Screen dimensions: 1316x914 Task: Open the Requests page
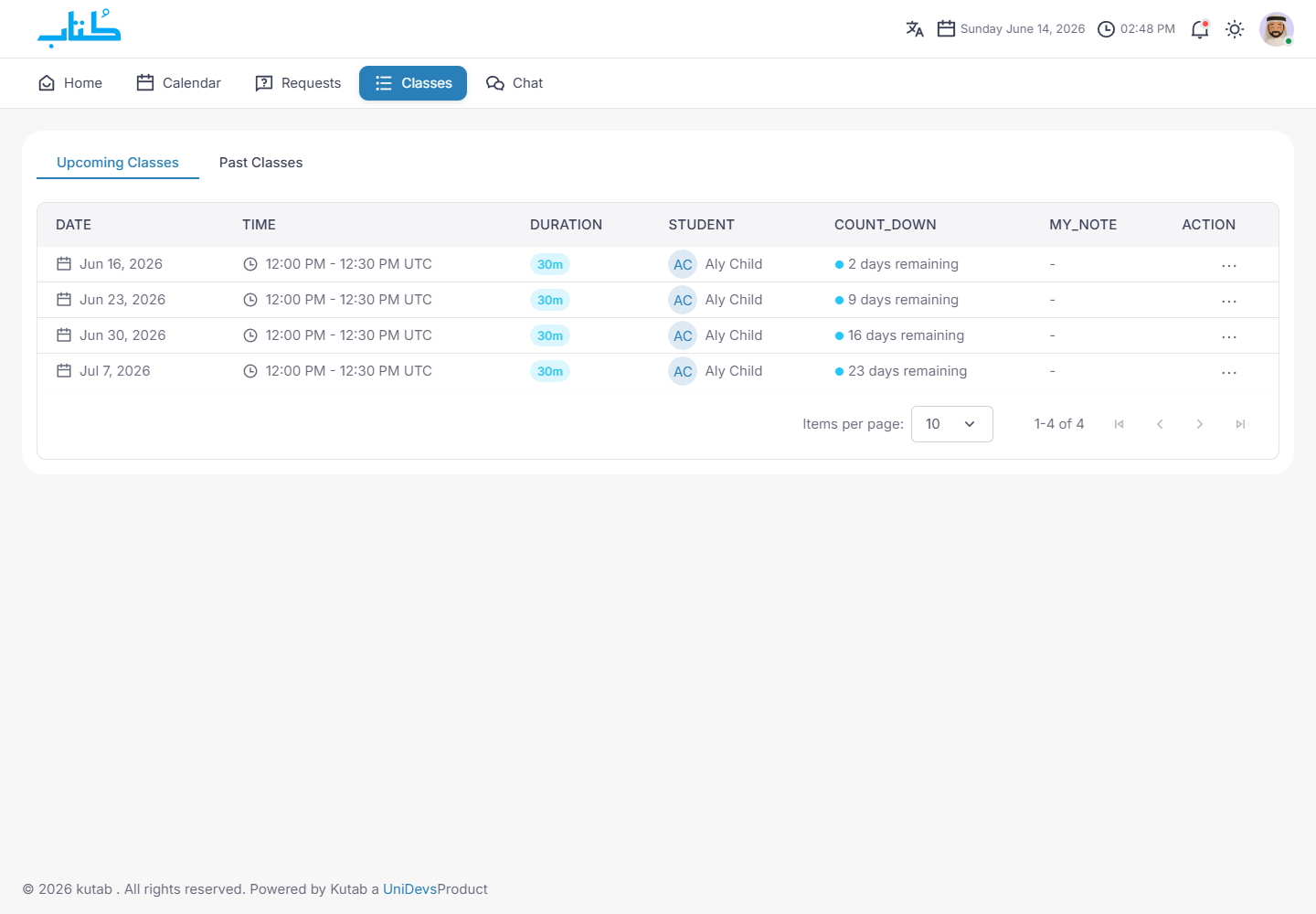(x=298, y=83)
